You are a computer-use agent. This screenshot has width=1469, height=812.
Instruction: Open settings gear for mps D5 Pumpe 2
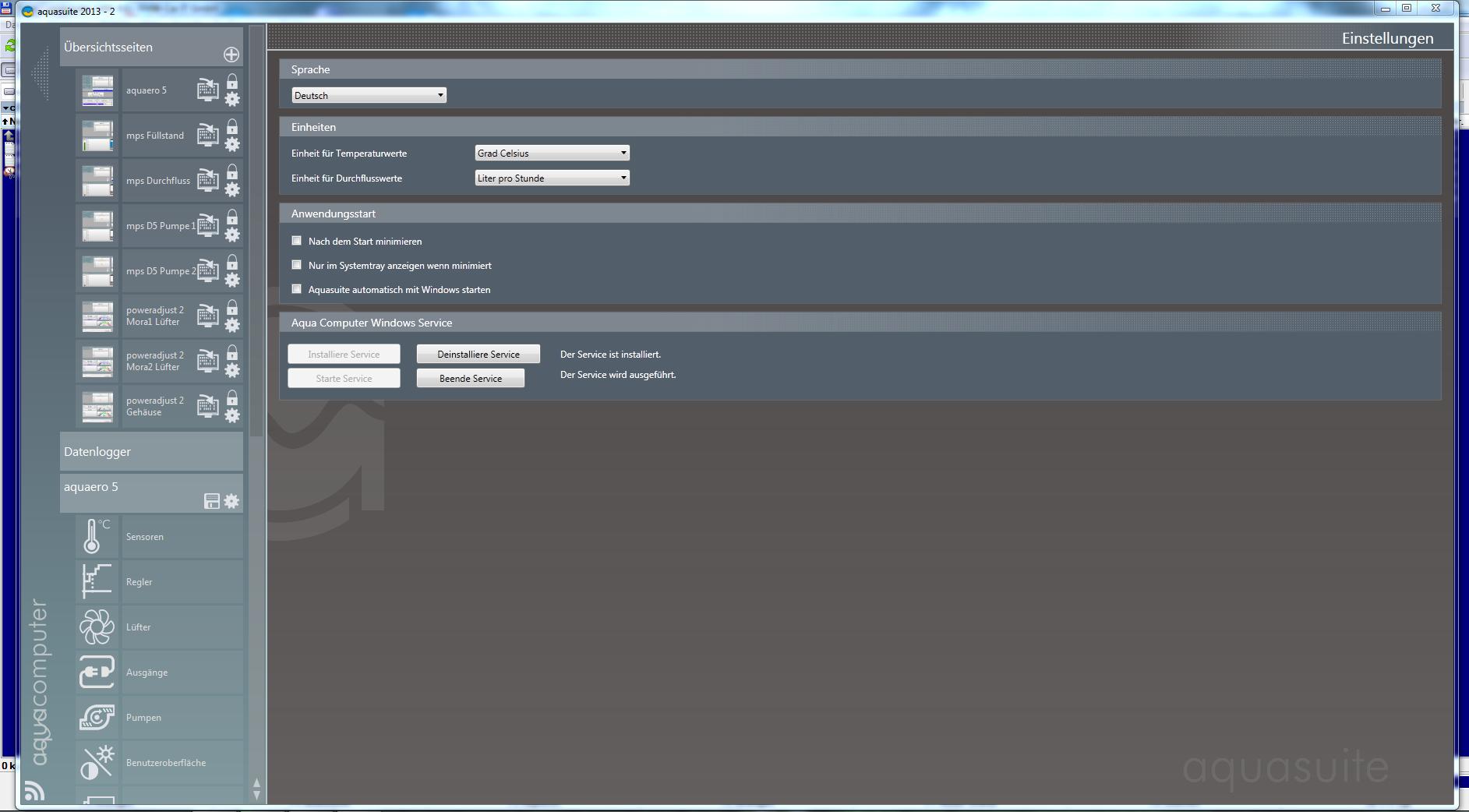tap(232, 280)
